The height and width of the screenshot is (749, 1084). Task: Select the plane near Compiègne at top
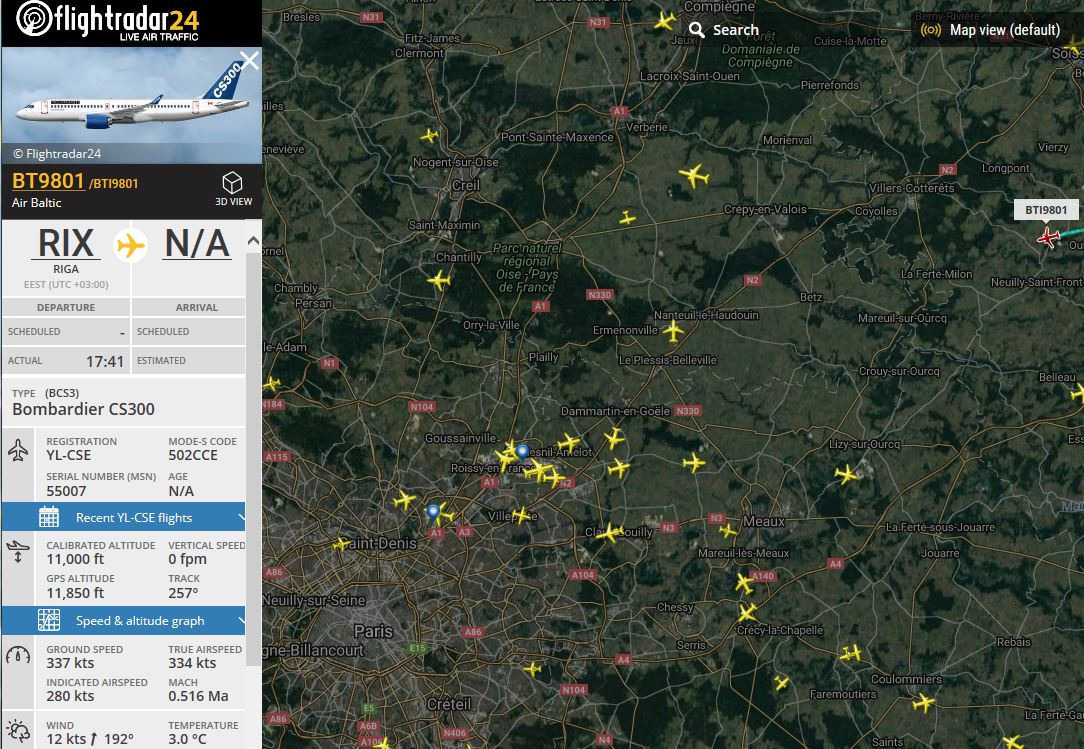[x=664, y=21]
